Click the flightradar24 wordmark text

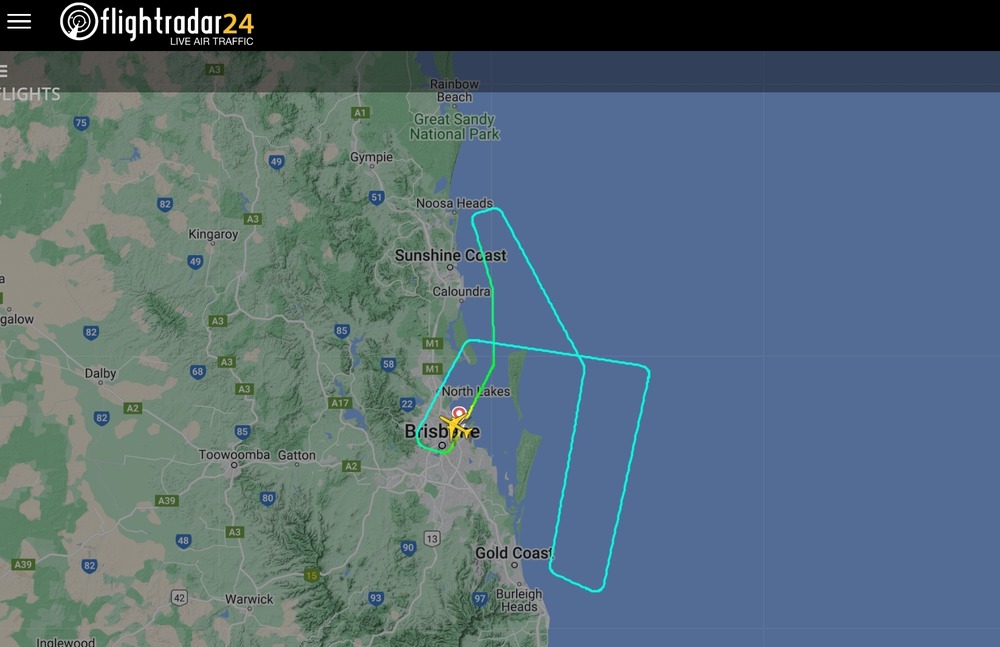pos(177,22)
